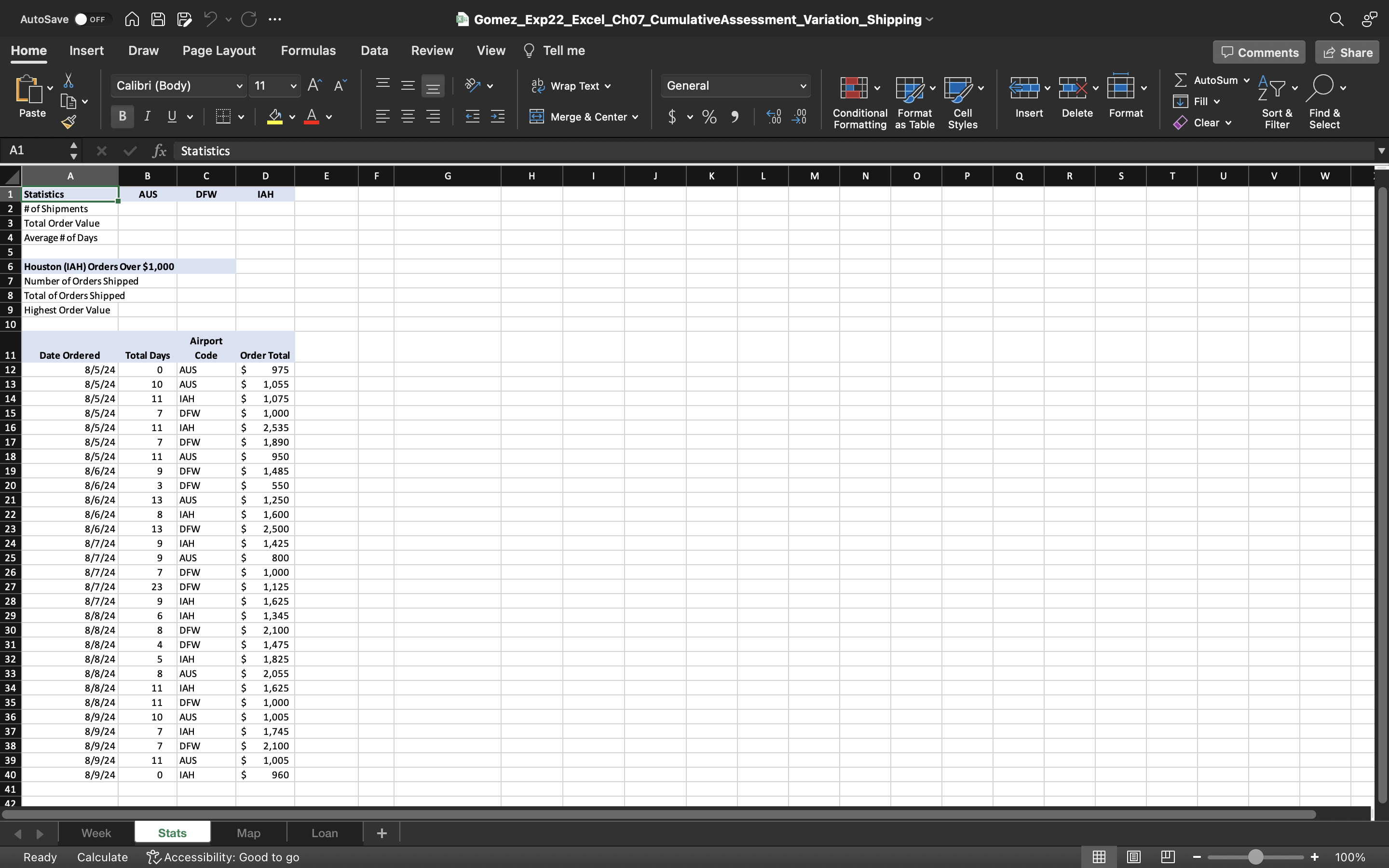Toggle Bold formatting button
Screen dimensions: 1389x868
coord(122,117)
